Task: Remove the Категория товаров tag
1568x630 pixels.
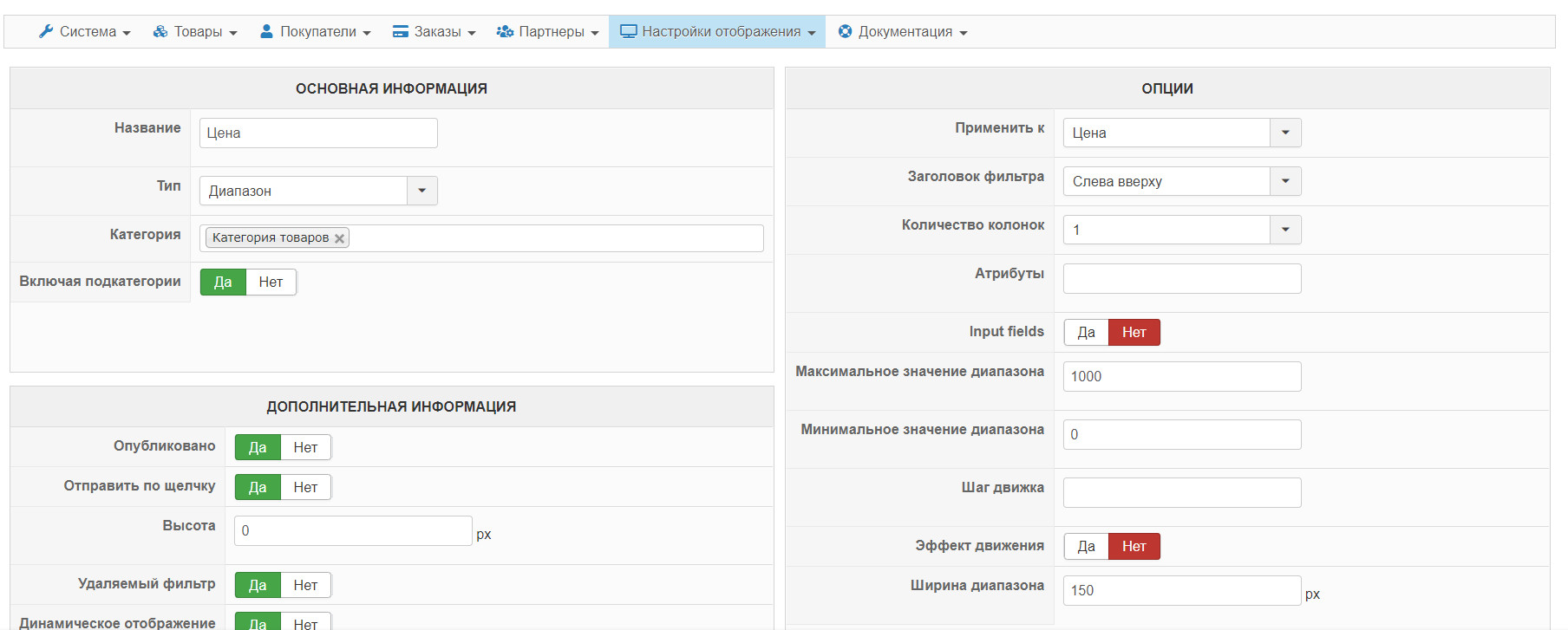Action: point(340,238)
